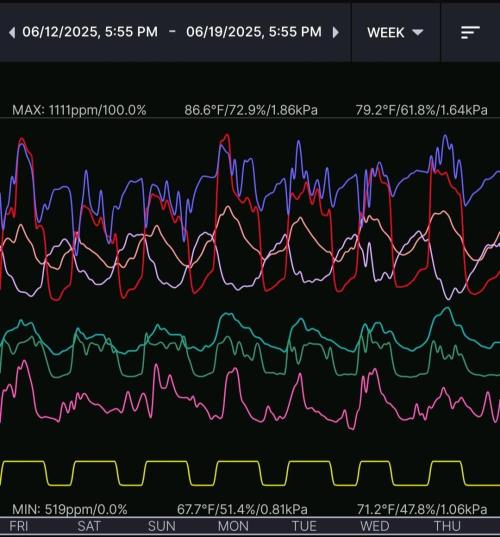Click the min 67.7°F/51.4%/0.81kPa readout
The image size is (500, 537).
pos(242,509)
